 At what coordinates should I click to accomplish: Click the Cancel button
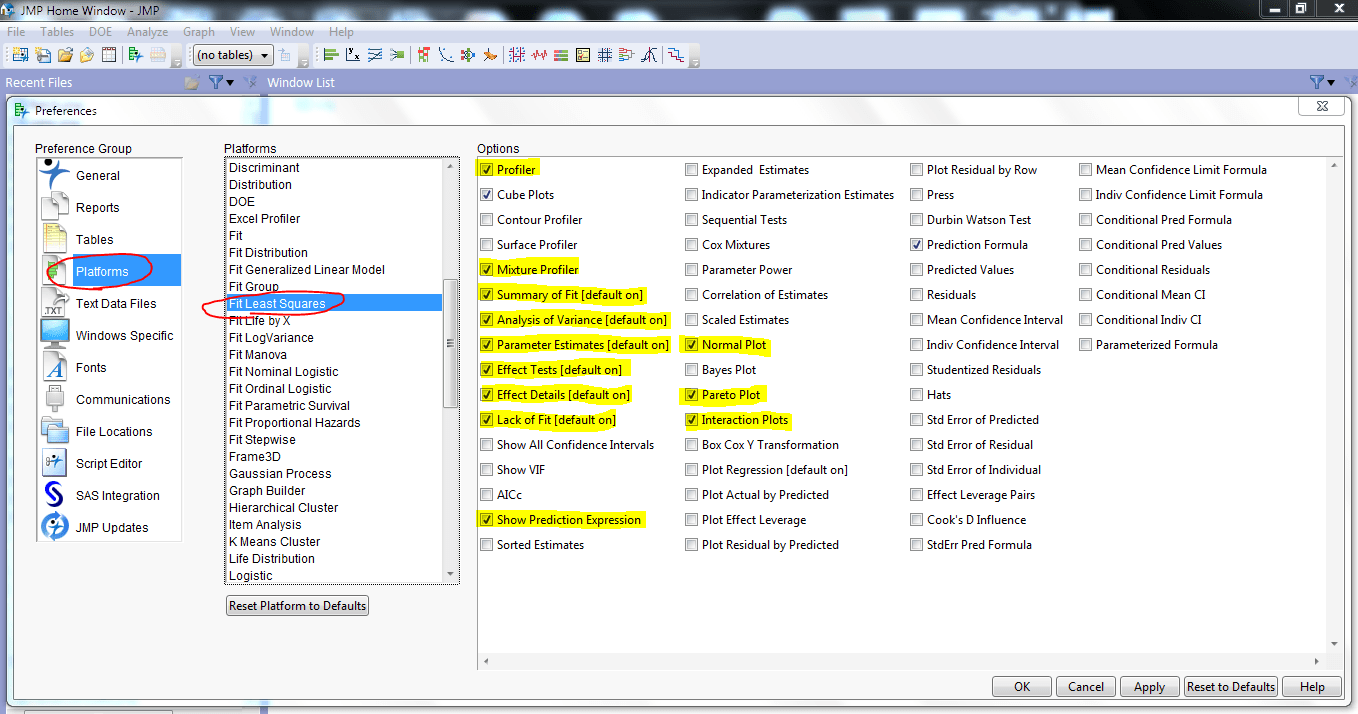[1086, 687]
